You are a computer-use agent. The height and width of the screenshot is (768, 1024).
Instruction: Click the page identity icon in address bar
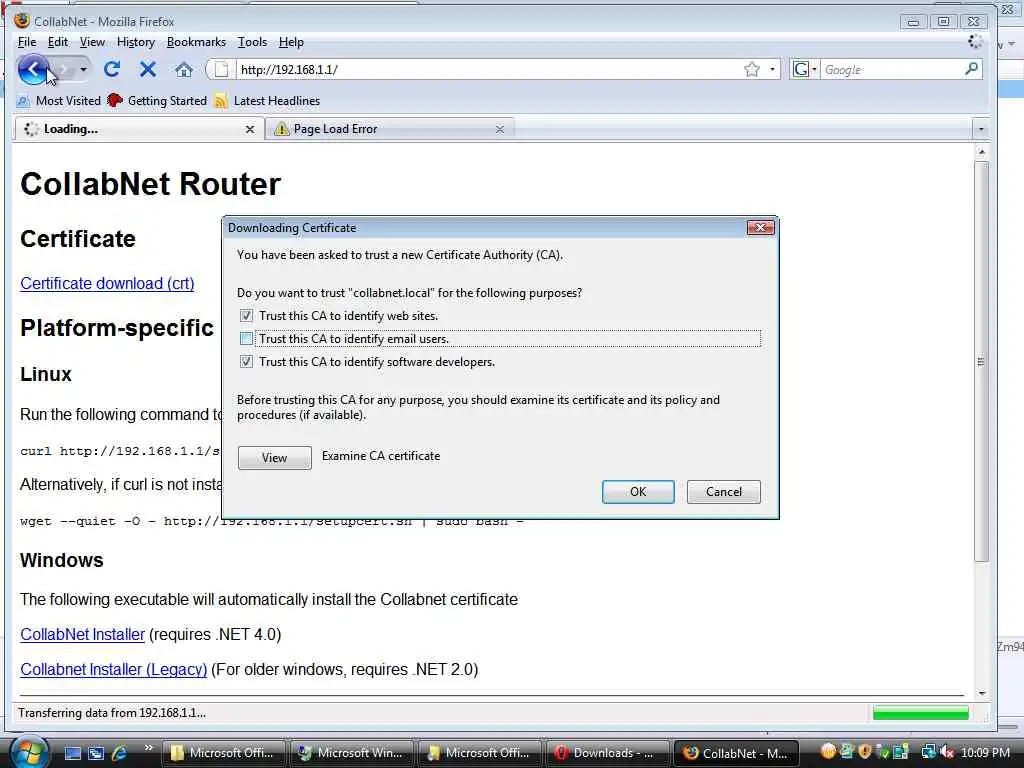tap(221, 69)
